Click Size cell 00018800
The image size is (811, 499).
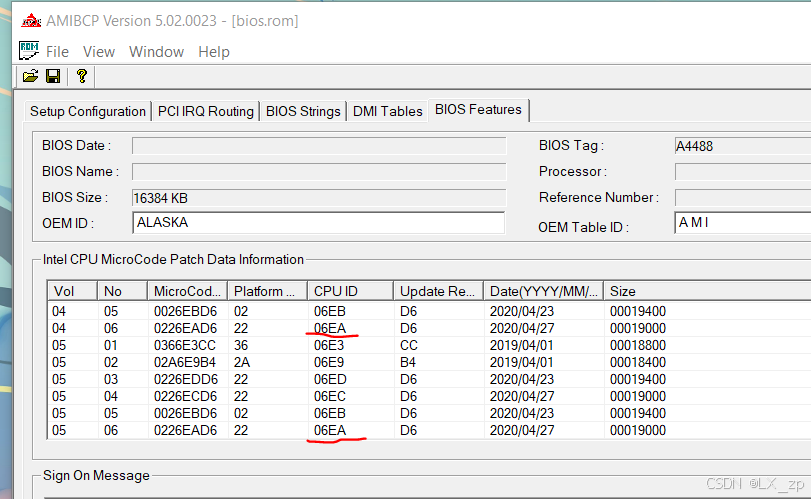(x=638, y=345)
